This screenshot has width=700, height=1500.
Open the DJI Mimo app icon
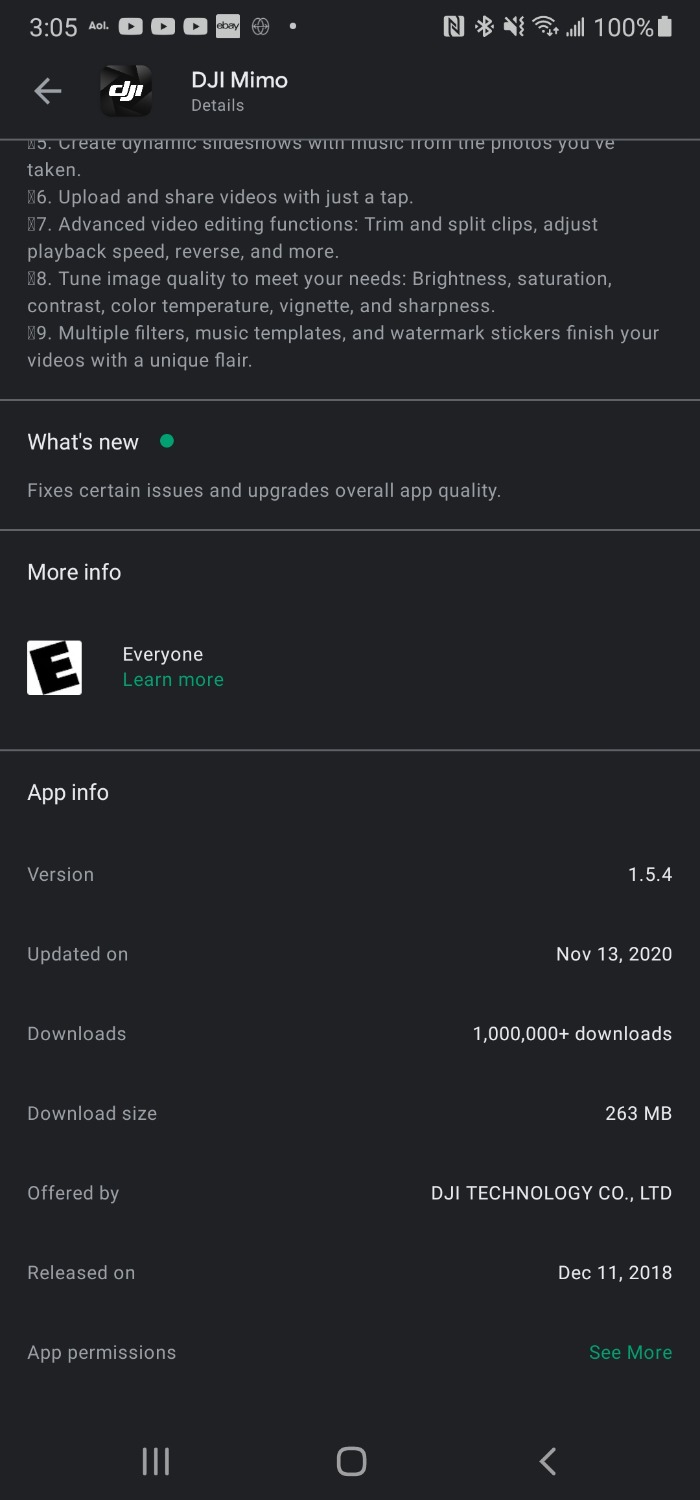(x=124, y=90)
